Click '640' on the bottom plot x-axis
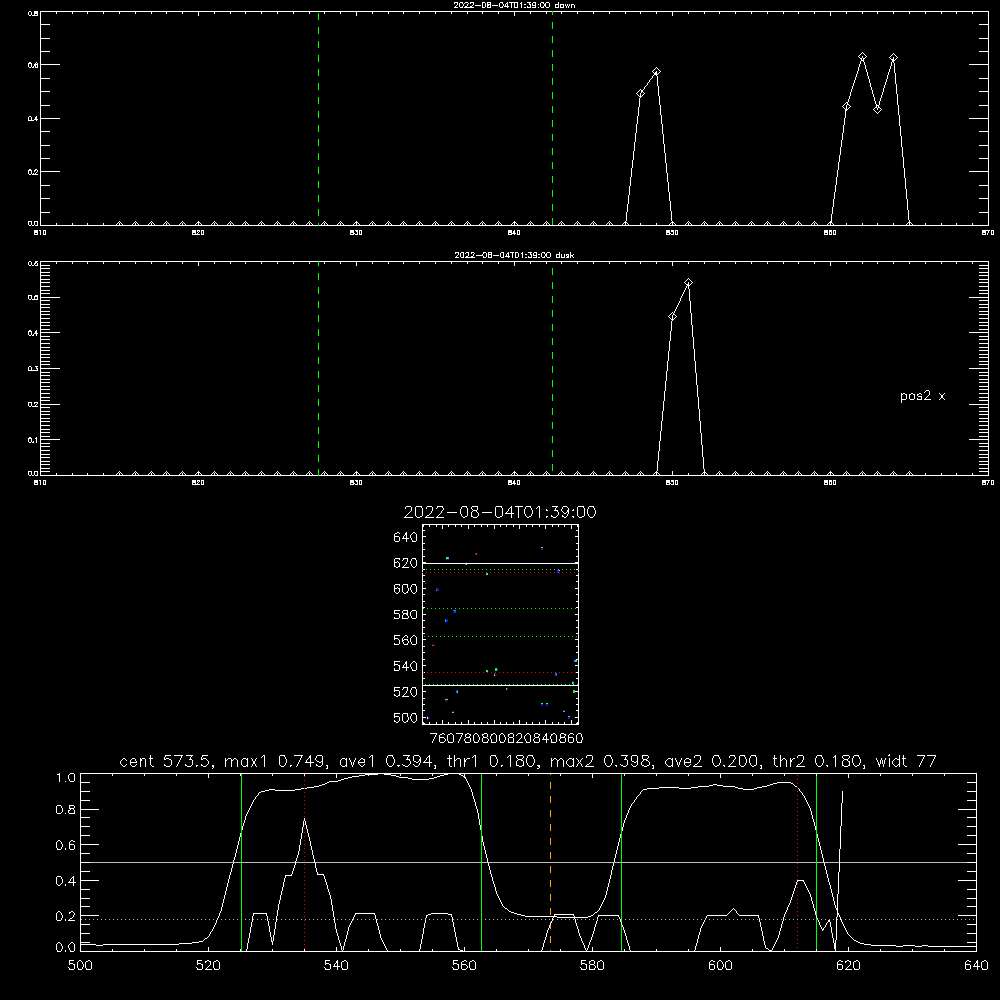Screen dimensions: 1000x1000 click(976, 965)
